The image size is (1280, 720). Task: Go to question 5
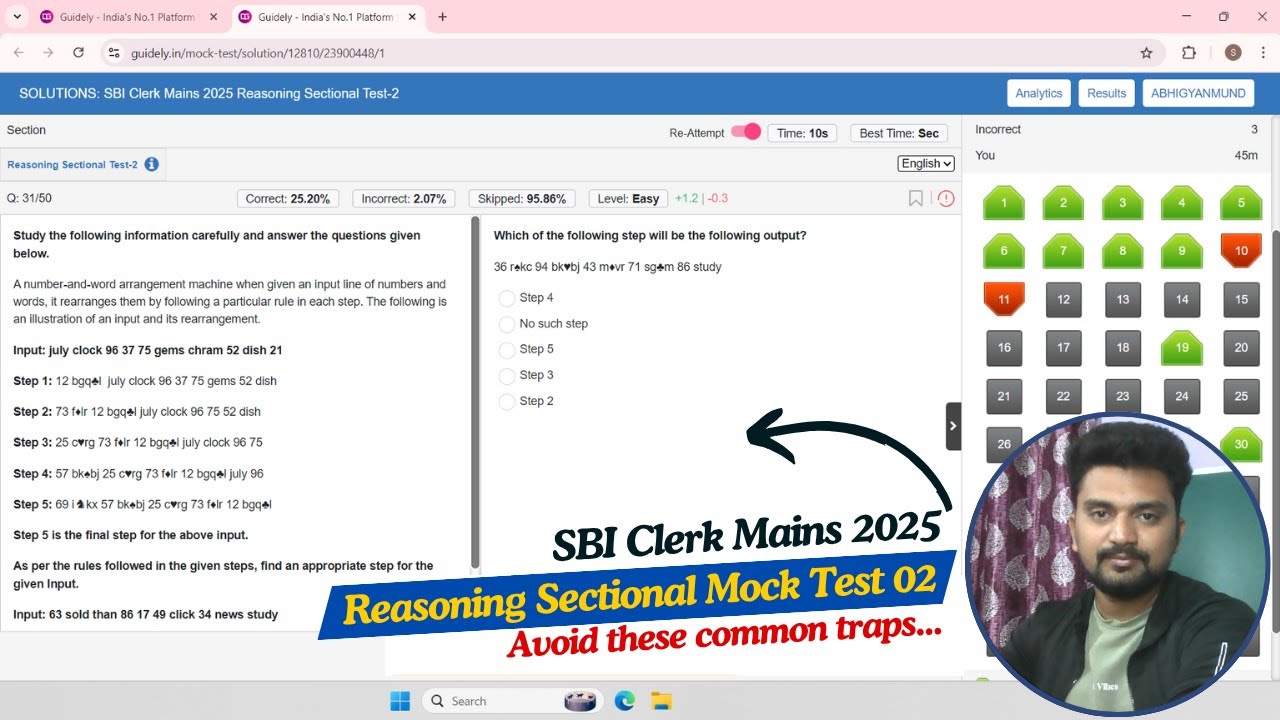[1241, 203]
